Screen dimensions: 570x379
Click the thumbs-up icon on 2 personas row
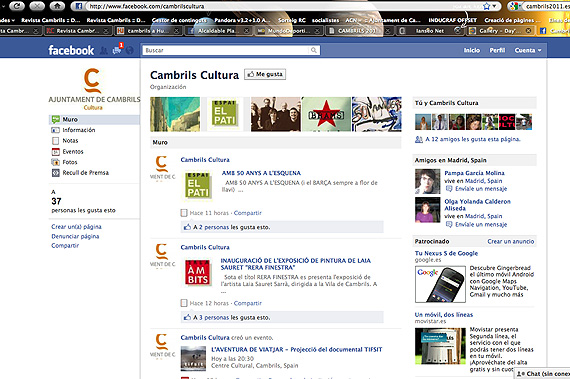[187, 227]
